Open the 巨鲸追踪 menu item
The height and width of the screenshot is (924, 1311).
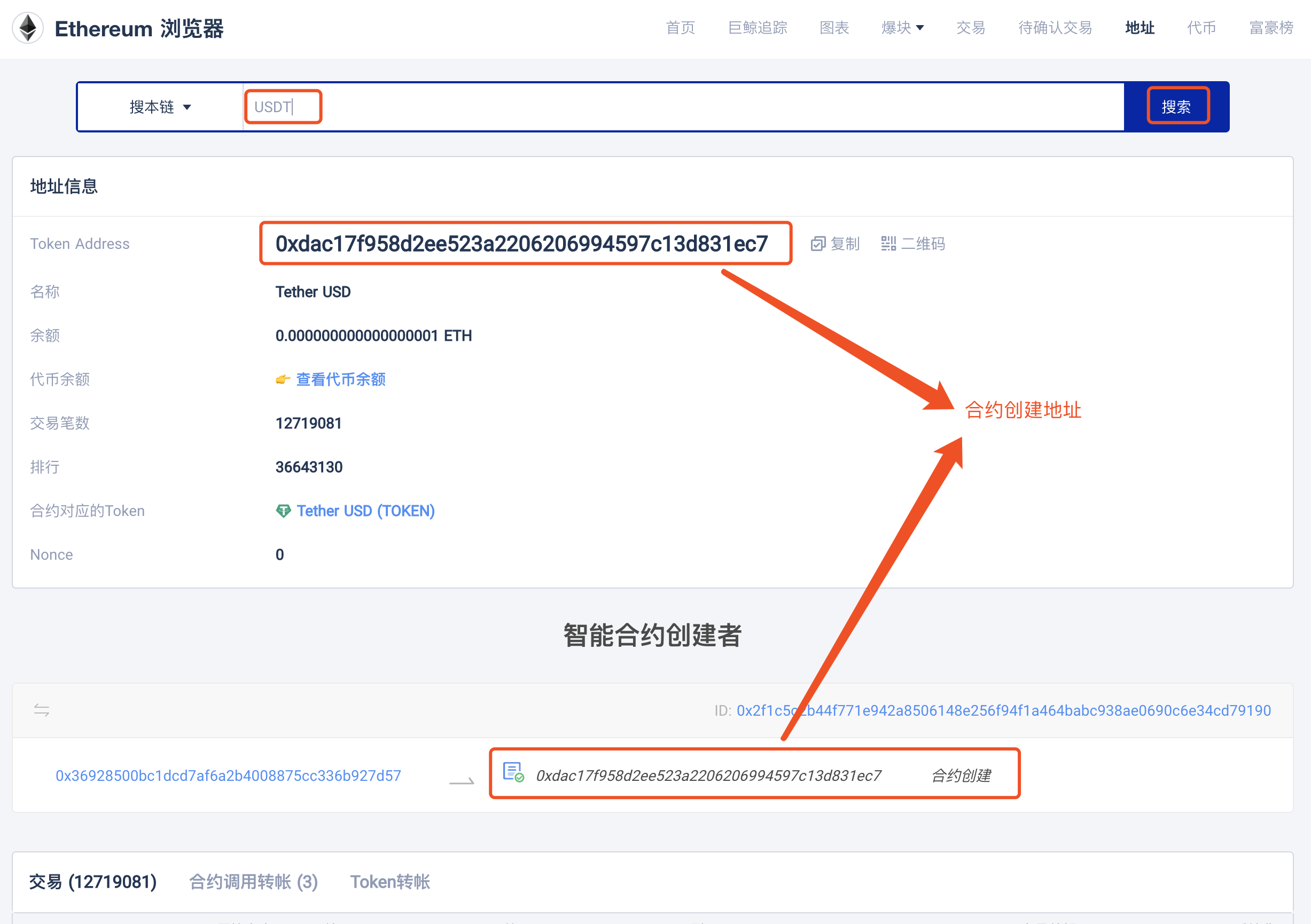tap(757, 27)
